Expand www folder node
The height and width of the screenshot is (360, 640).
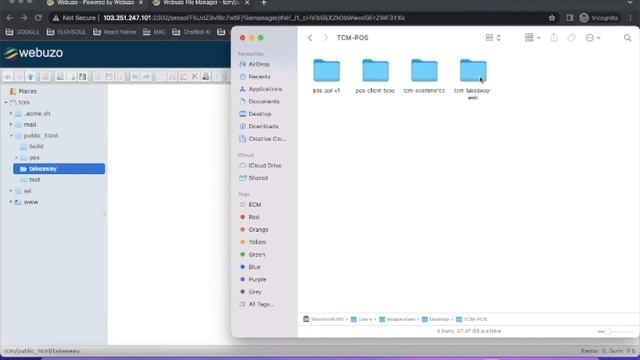pos(11,202)
